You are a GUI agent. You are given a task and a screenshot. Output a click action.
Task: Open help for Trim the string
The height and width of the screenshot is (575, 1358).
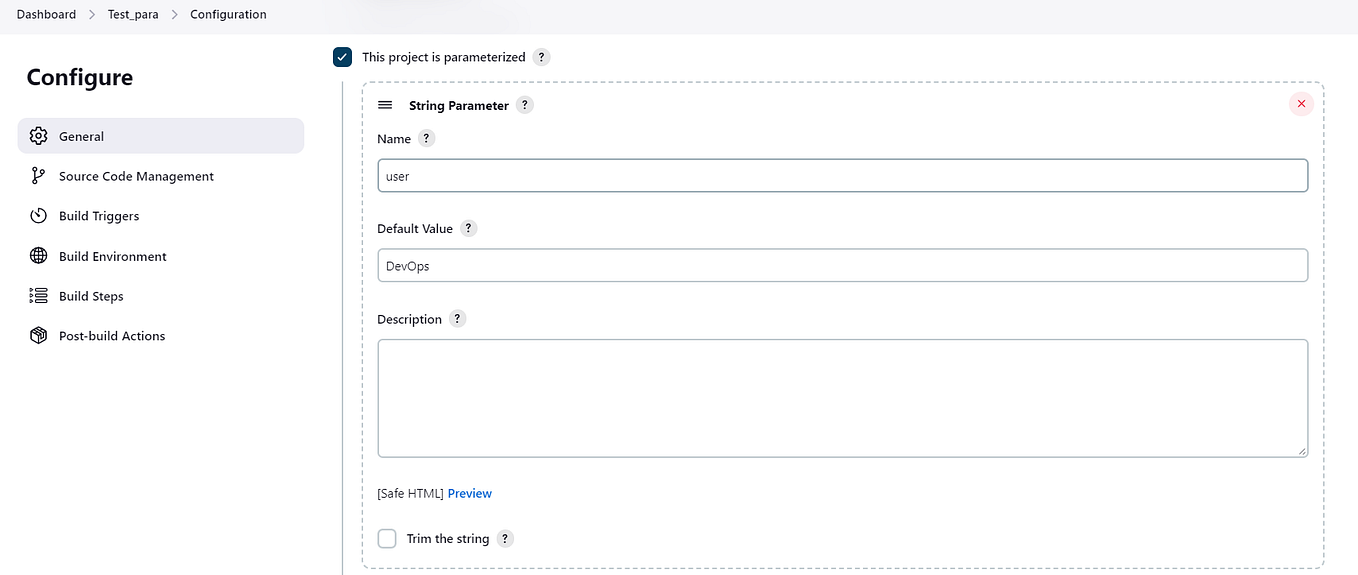point(505,539)
